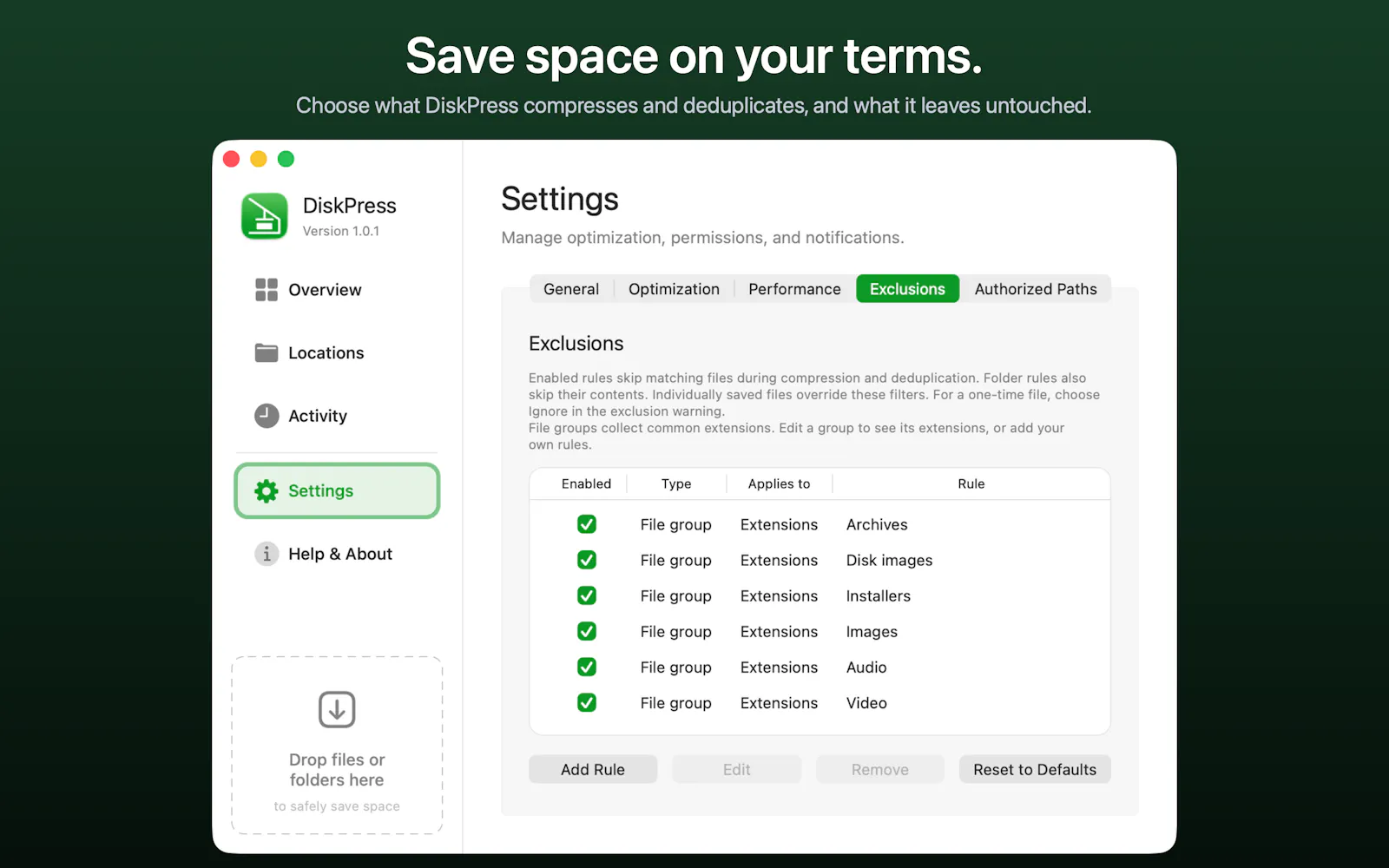Select the Archives rule text
Image resolution: width=1389 pixels, height=868 pixels.
(x=877, y=524)
